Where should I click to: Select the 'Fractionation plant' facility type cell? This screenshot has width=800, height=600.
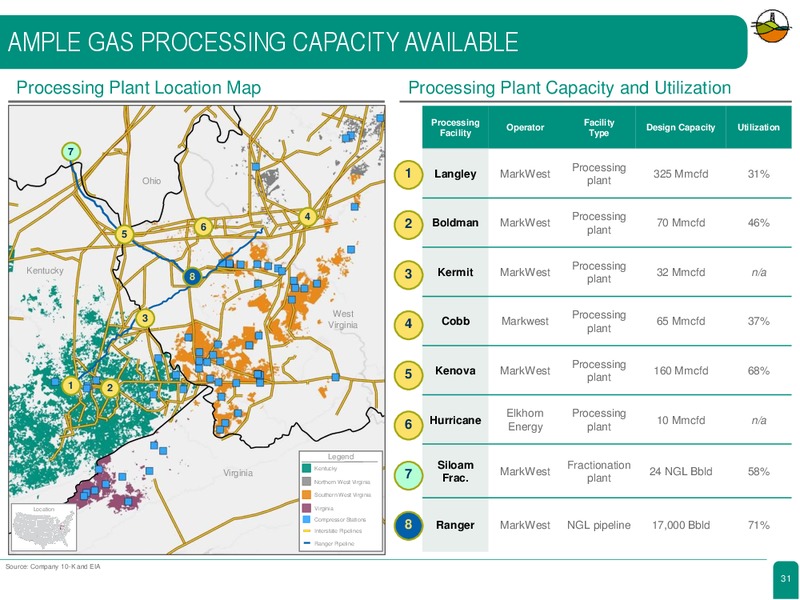pos(599,471)
